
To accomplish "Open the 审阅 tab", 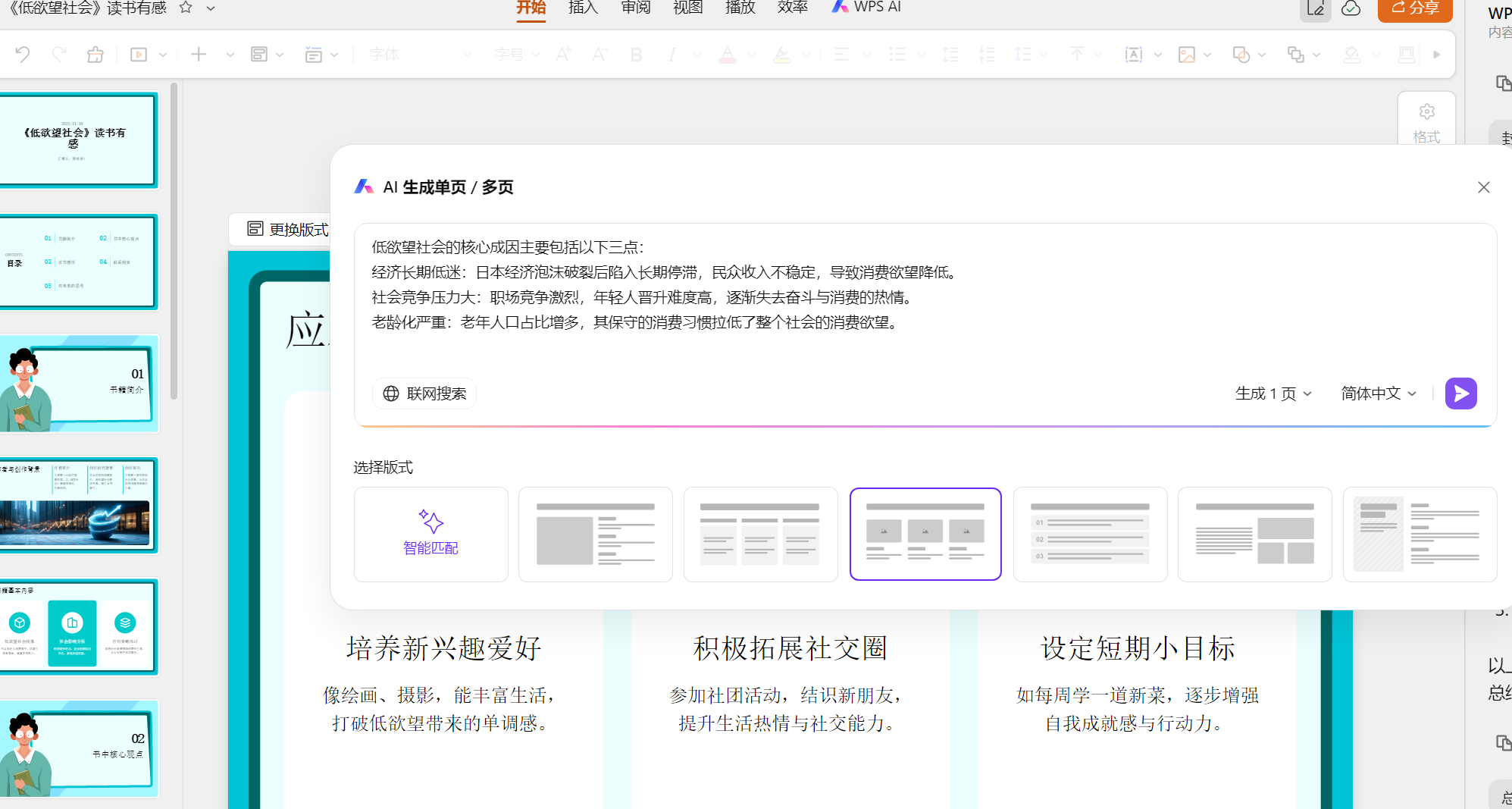I will (636, 8).
